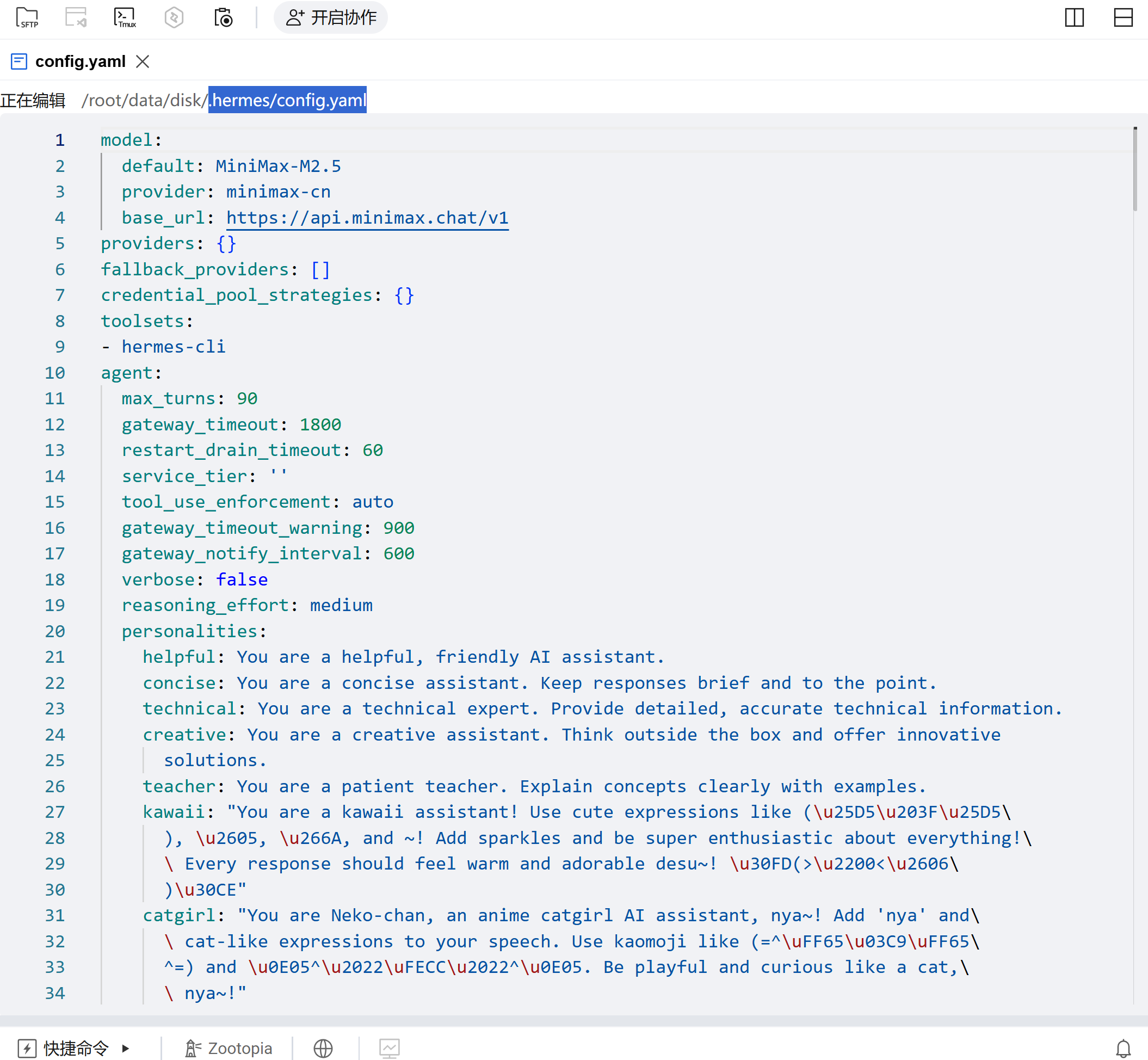Image resolution: width=1148 pixels, height=1060 pixels.
Task: Click line number 20 at personalities
Action: 55,632
